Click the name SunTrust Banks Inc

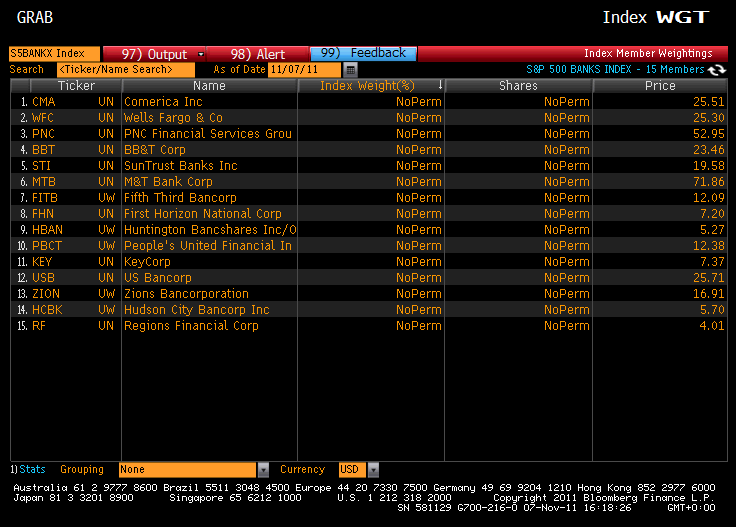181,166
